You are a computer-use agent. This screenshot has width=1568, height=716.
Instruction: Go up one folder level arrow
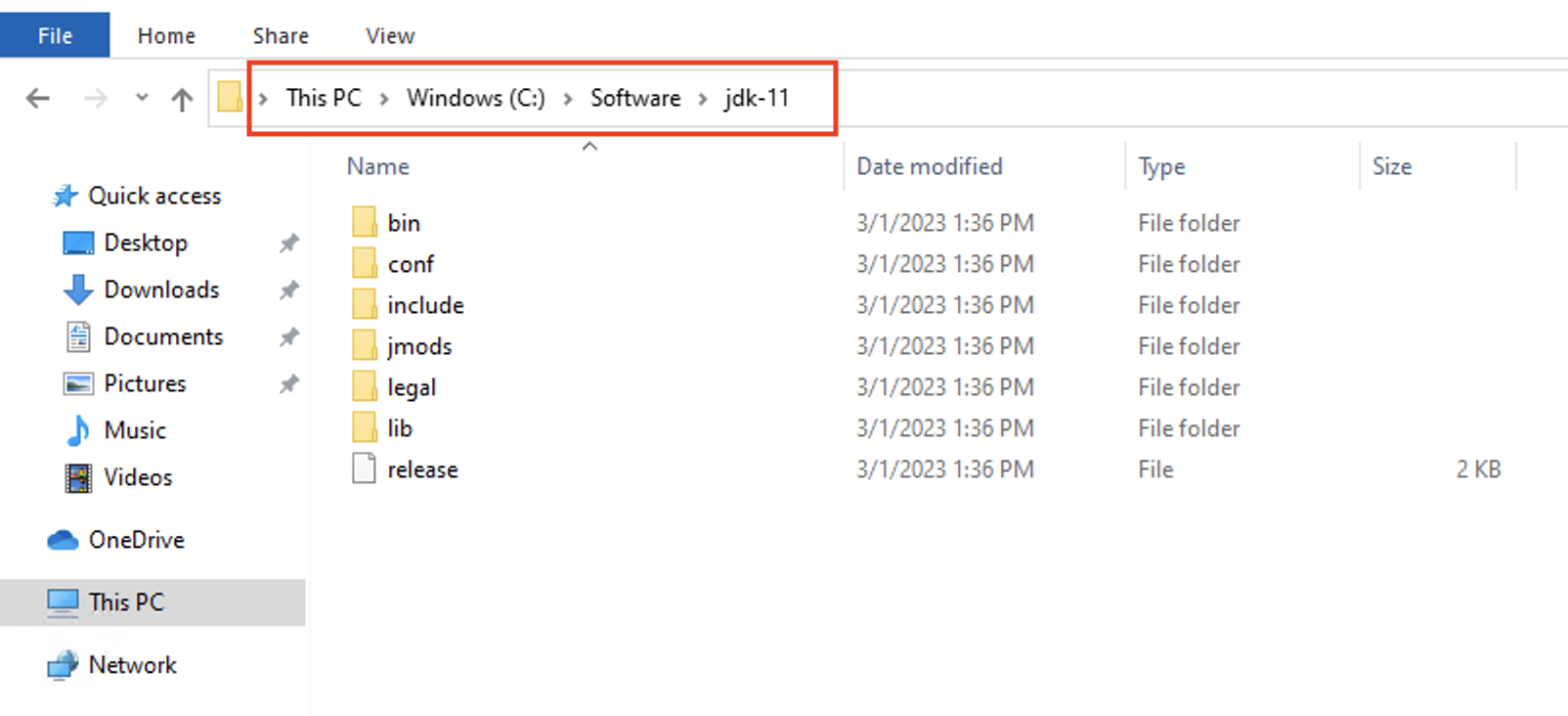click(182, 99)
